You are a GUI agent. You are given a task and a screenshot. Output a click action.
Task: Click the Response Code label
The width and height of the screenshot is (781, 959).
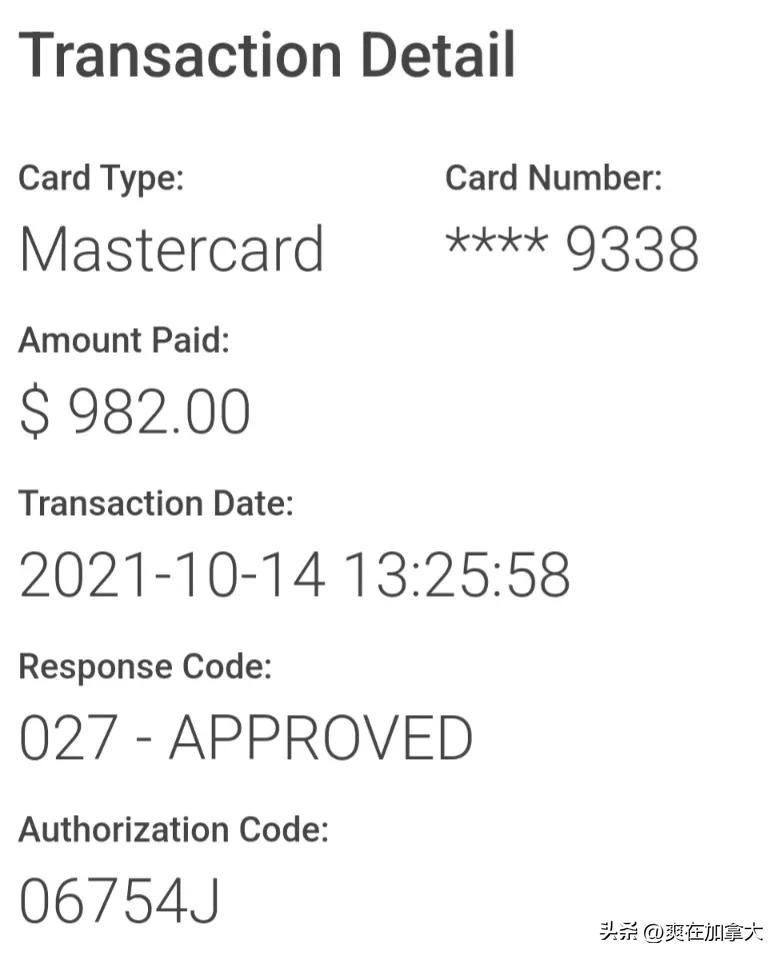(x=146, y=666)
